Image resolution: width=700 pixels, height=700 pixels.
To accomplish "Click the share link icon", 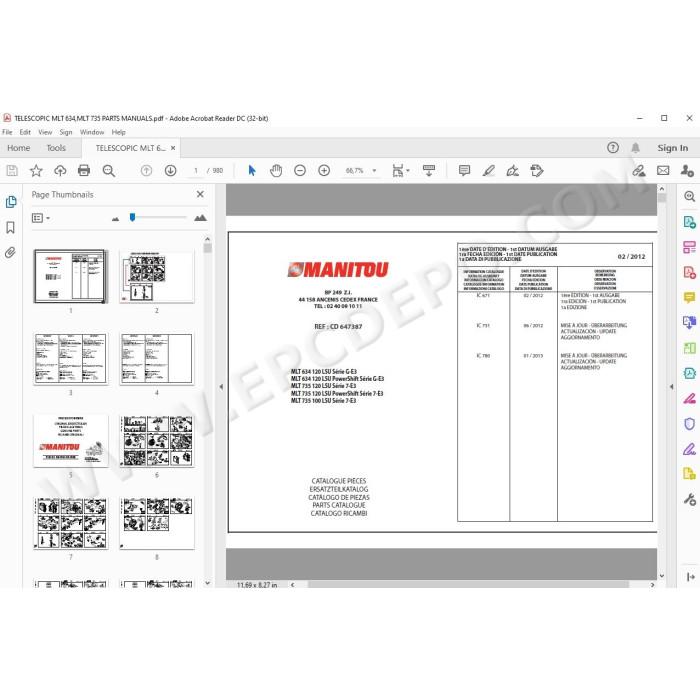I will 639,171.
